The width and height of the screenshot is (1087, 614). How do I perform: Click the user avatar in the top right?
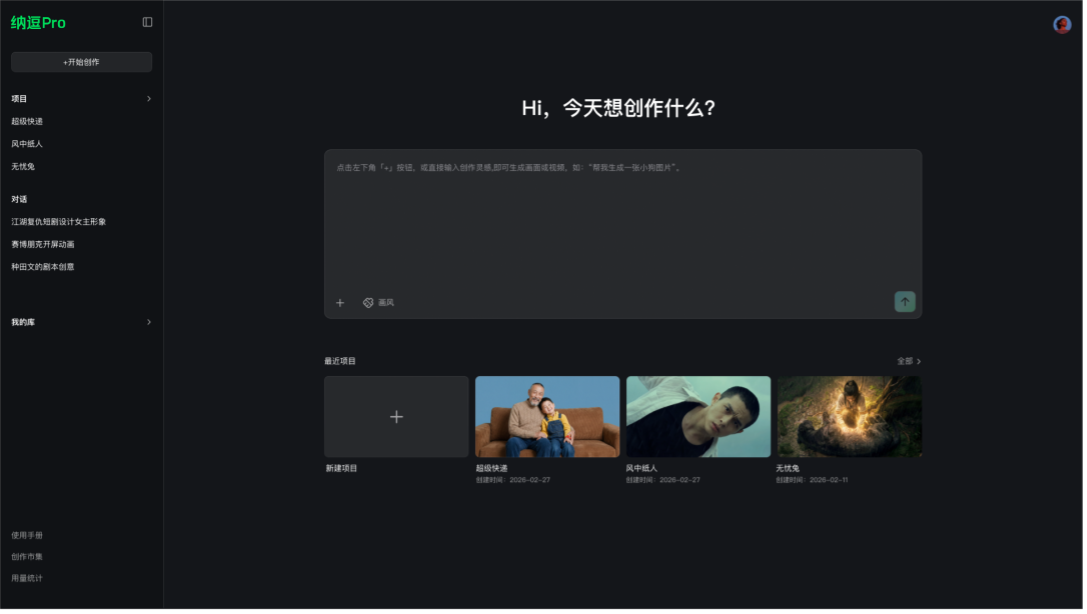(1062, 25)
